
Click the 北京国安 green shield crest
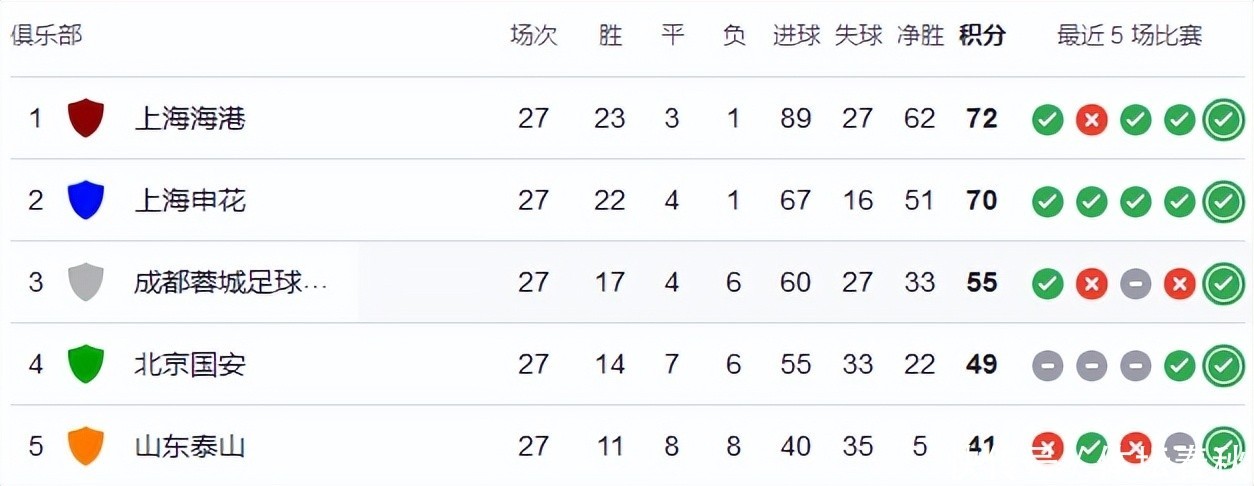coord(86,364)
